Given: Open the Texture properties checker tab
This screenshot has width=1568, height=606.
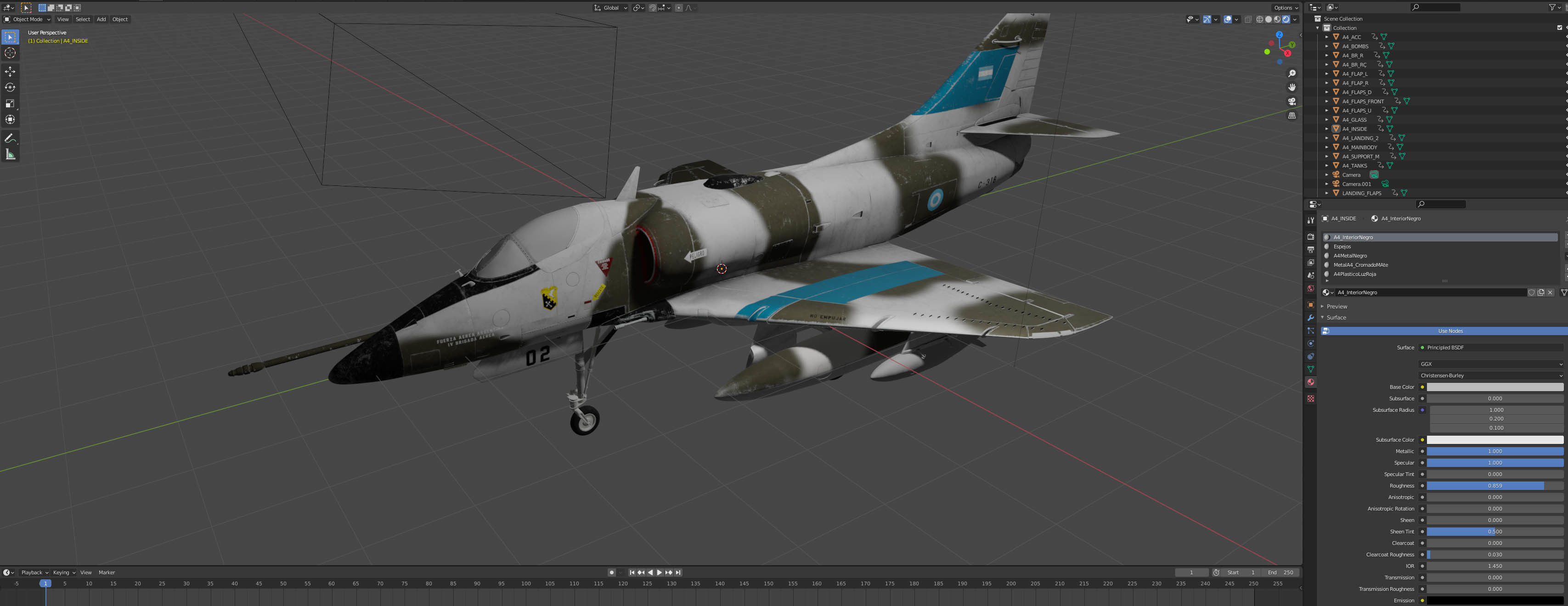Looking at the screenshot, I should point(1310,398).
